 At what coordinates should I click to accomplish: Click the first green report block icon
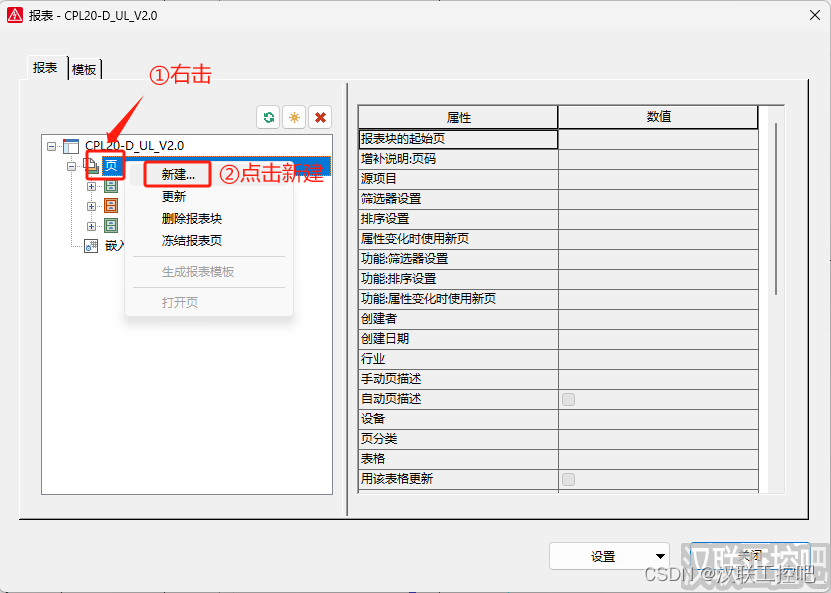pos(111,185)
